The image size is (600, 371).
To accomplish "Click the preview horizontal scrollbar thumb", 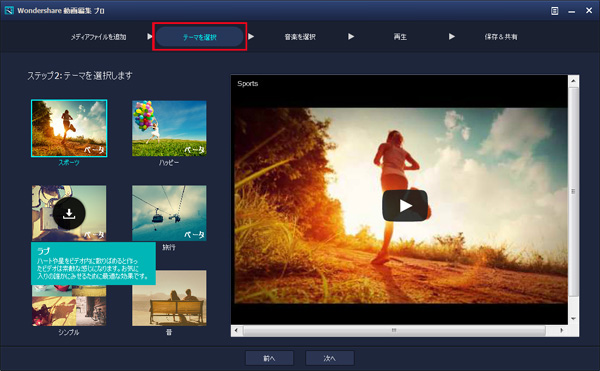I will click(394, 330).
